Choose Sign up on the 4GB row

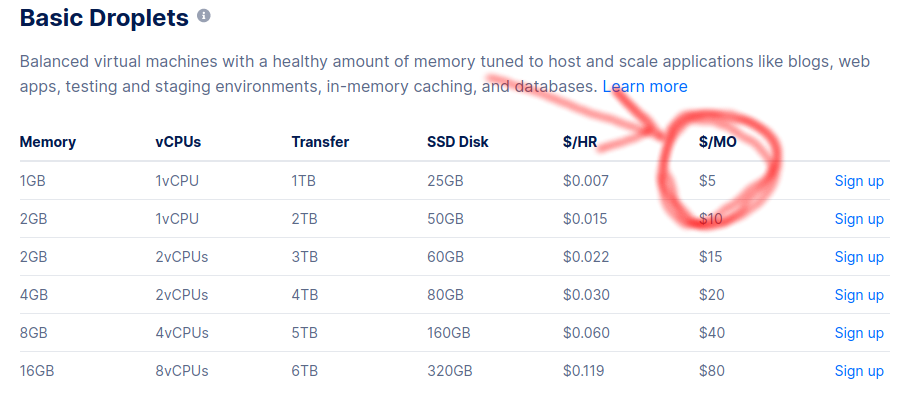(x=859, y=295)
